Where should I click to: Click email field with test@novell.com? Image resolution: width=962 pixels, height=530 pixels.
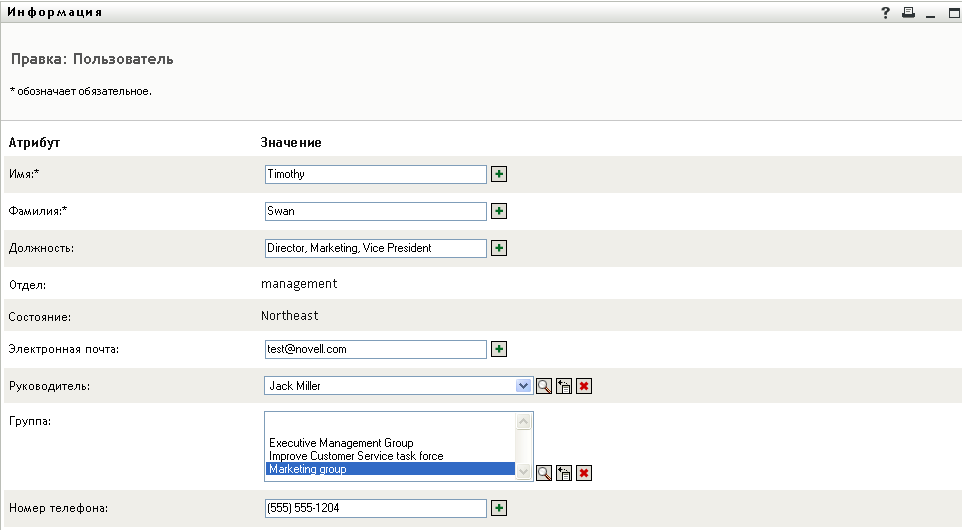click(x=375, y=349)
